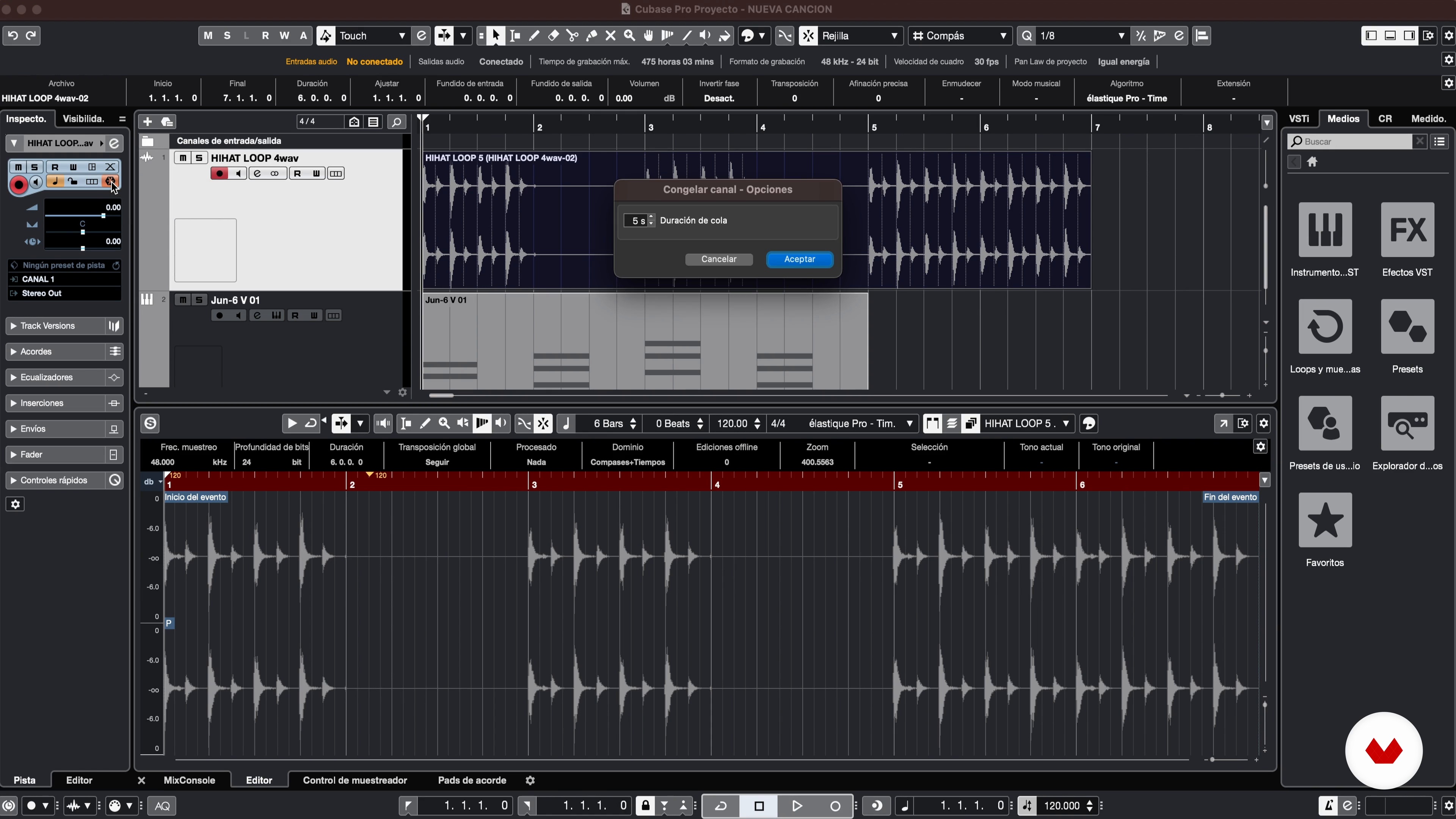Click the Pista tab at bottom left
Screen dimensions: 1456x819
pyautogui.click(x=24, y=781)
